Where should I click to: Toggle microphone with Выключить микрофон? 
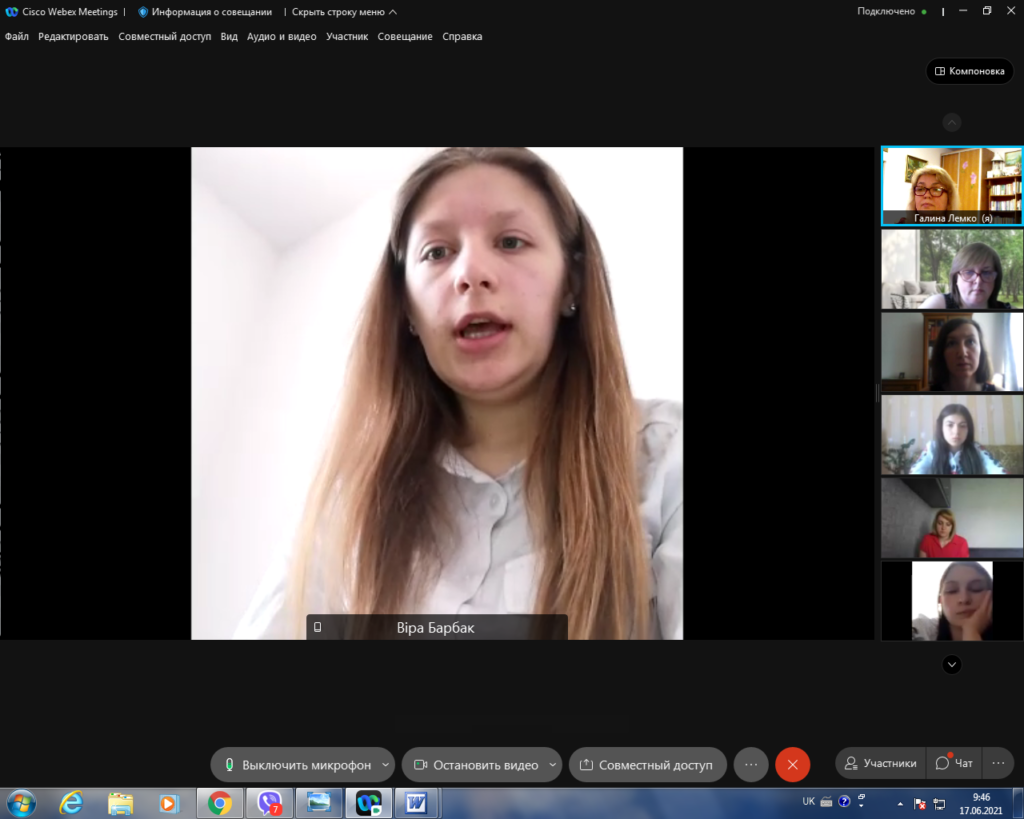click(x=298, y=765)
